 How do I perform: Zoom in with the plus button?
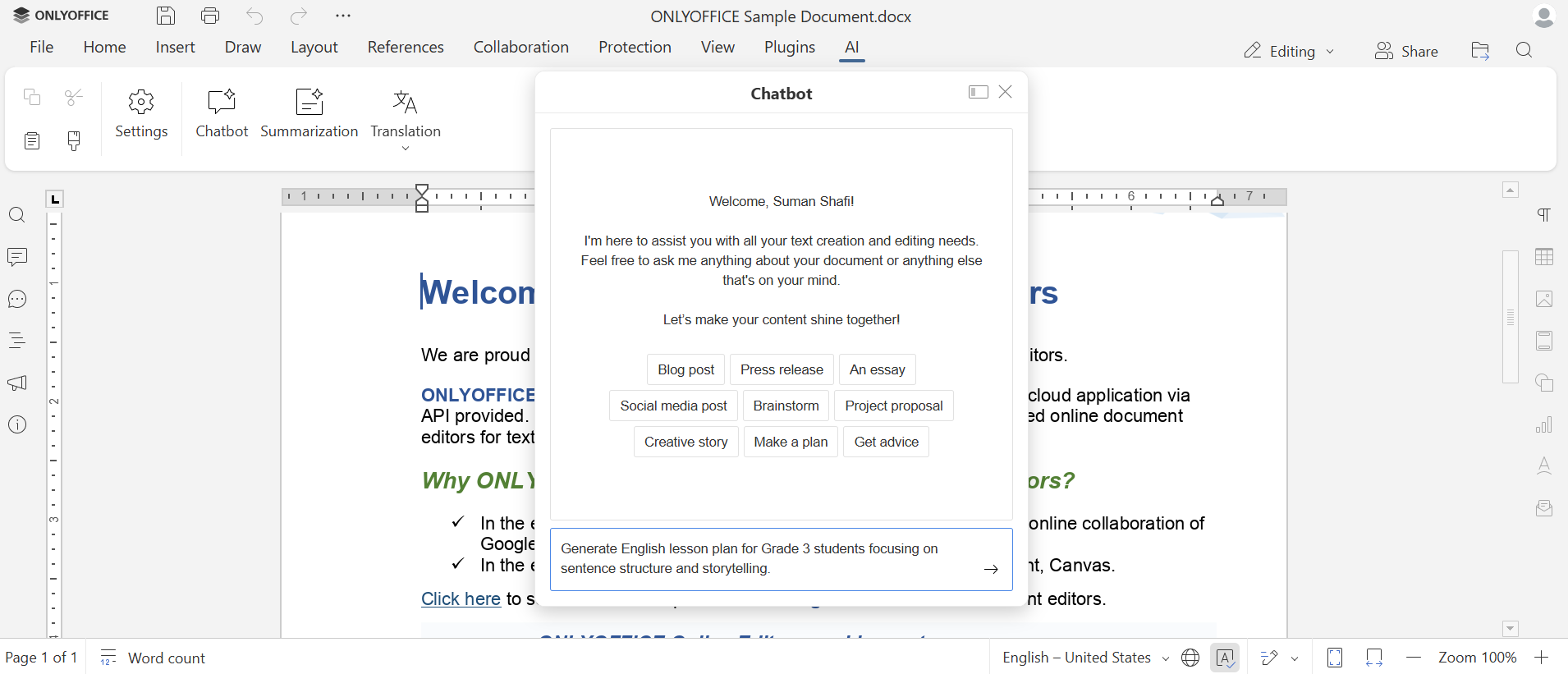(1542, 658)
